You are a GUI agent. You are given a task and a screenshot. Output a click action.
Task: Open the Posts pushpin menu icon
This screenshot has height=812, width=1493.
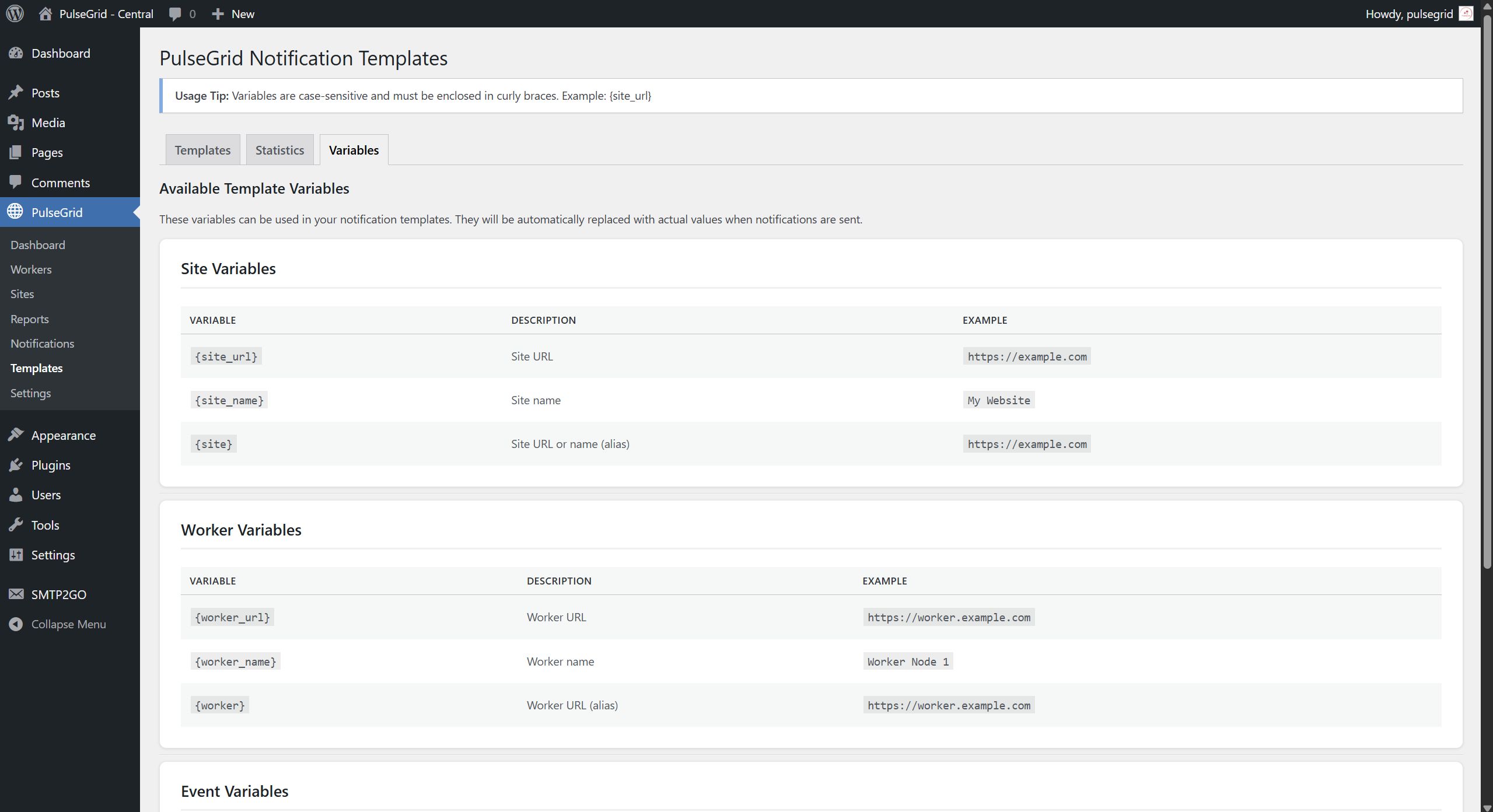[x=16, y=93]
